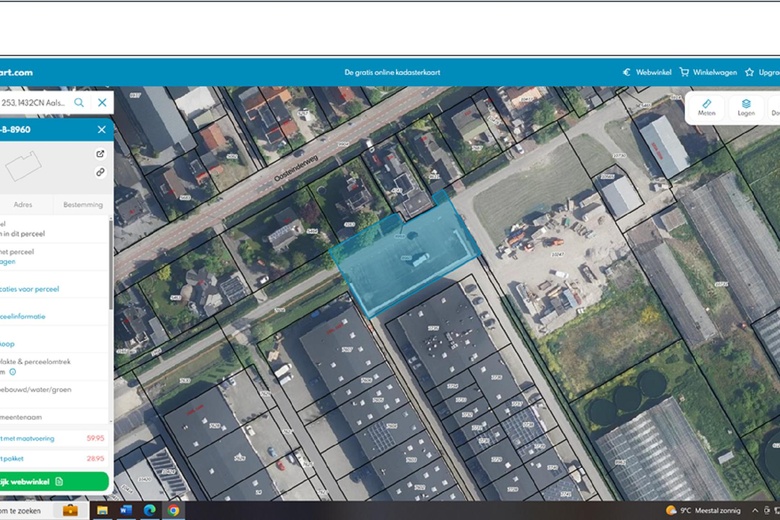
Task: Open the Winkelwagen shopping cart
Action: pyautogui.click(x=706, y=72)
